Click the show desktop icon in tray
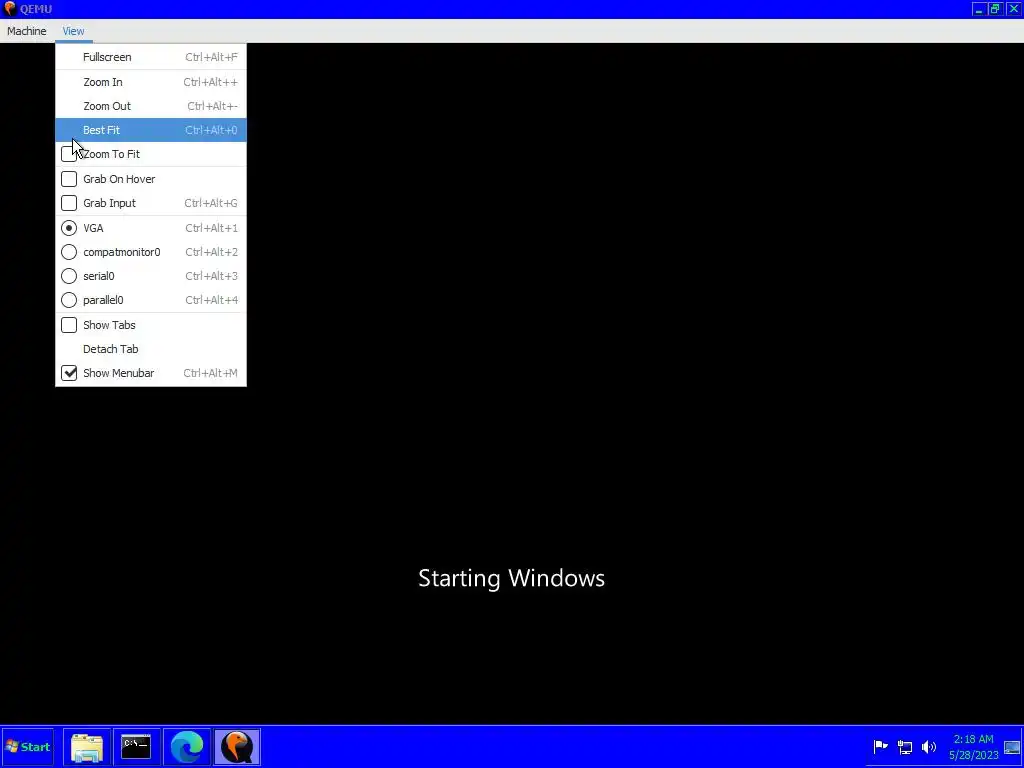Image resolution: width=1024 pixels, height=768 pixels. (x=1012, y=747)
